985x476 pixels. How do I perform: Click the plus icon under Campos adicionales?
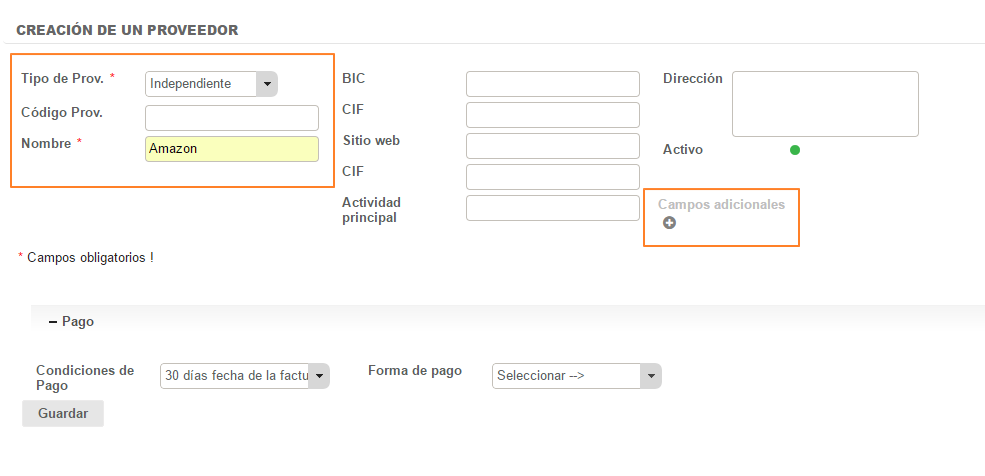point(669,223)
